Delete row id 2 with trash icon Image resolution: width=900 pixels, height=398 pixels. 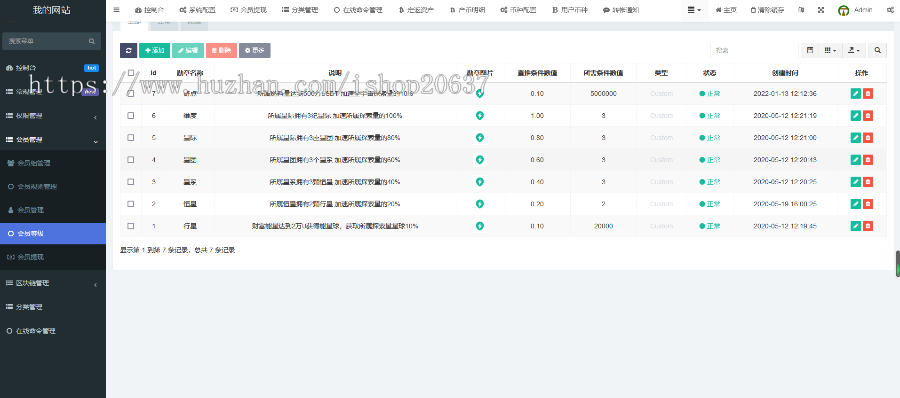pos(867,204)
